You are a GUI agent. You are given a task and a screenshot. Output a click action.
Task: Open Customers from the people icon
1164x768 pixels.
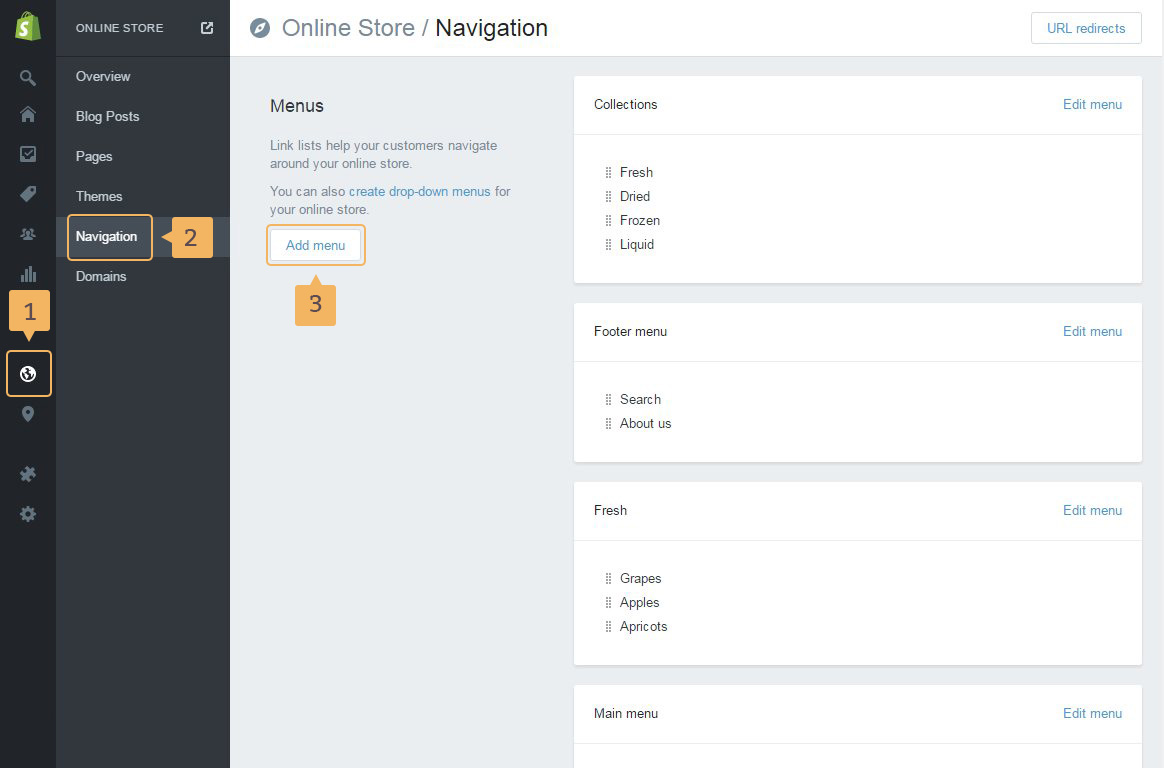(28, 234)
